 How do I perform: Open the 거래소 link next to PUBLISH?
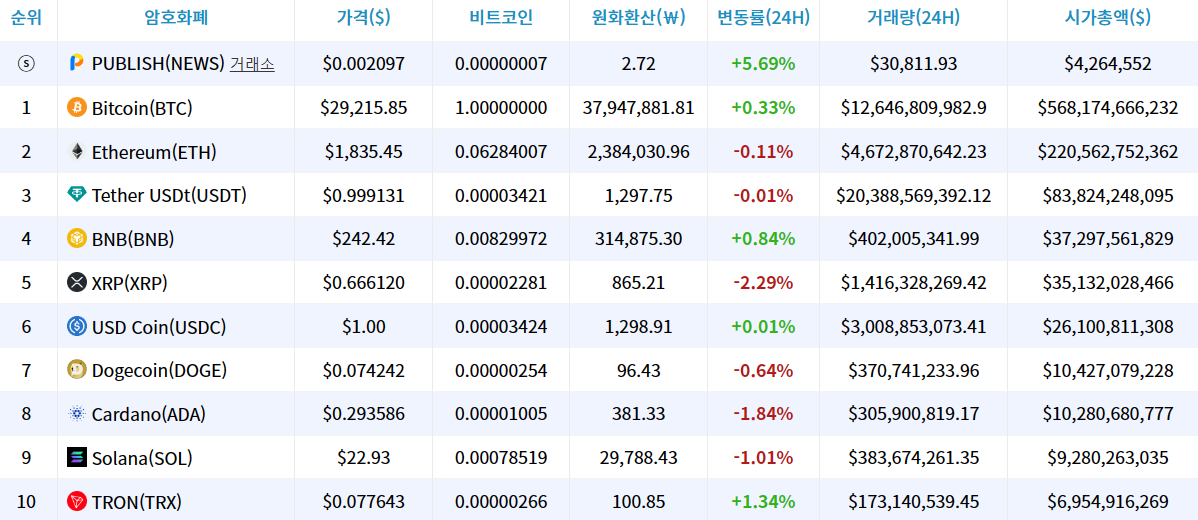click(252, 64)
